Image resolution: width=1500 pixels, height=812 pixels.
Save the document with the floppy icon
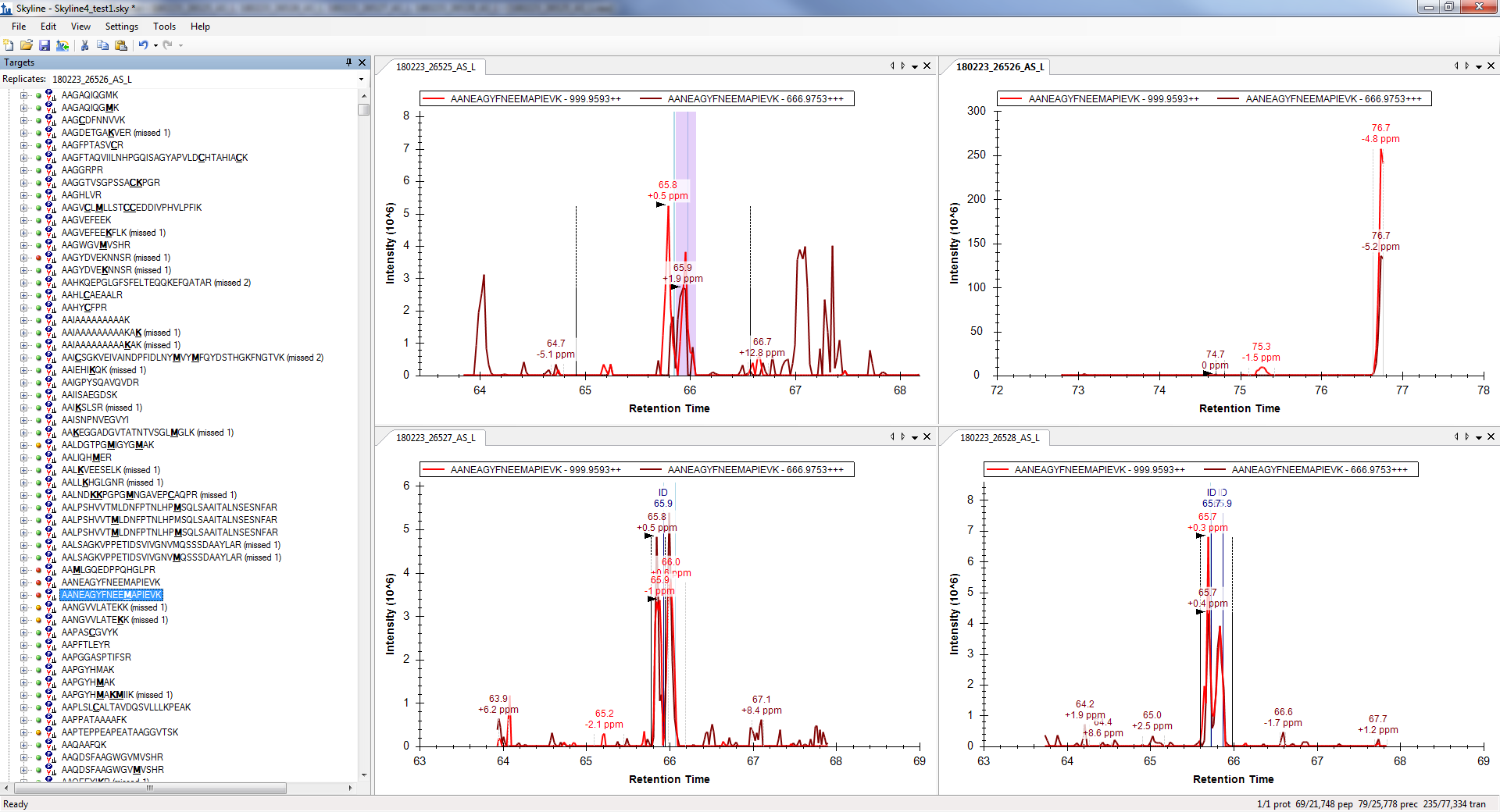pyautogui.click(x=45, y=45)
